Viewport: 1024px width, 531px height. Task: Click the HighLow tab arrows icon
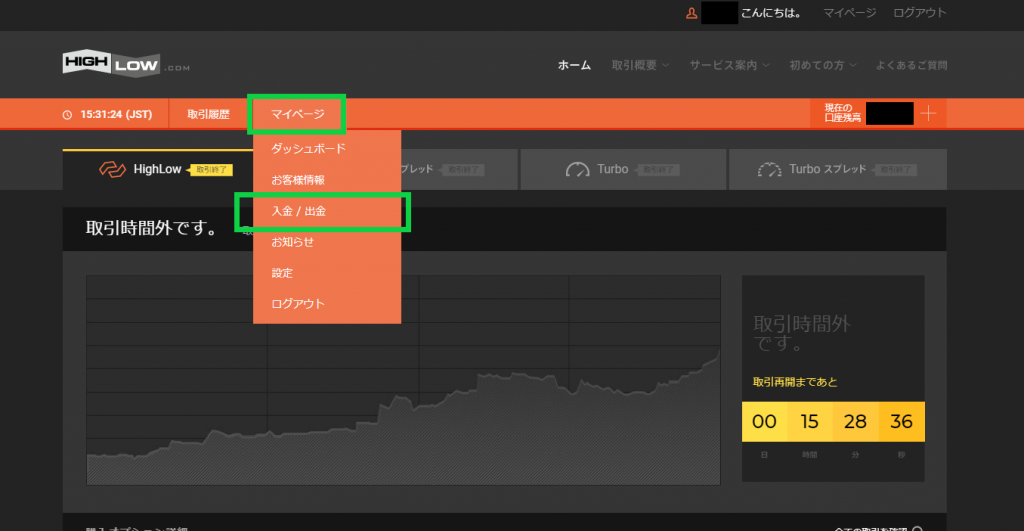[112, 169]
